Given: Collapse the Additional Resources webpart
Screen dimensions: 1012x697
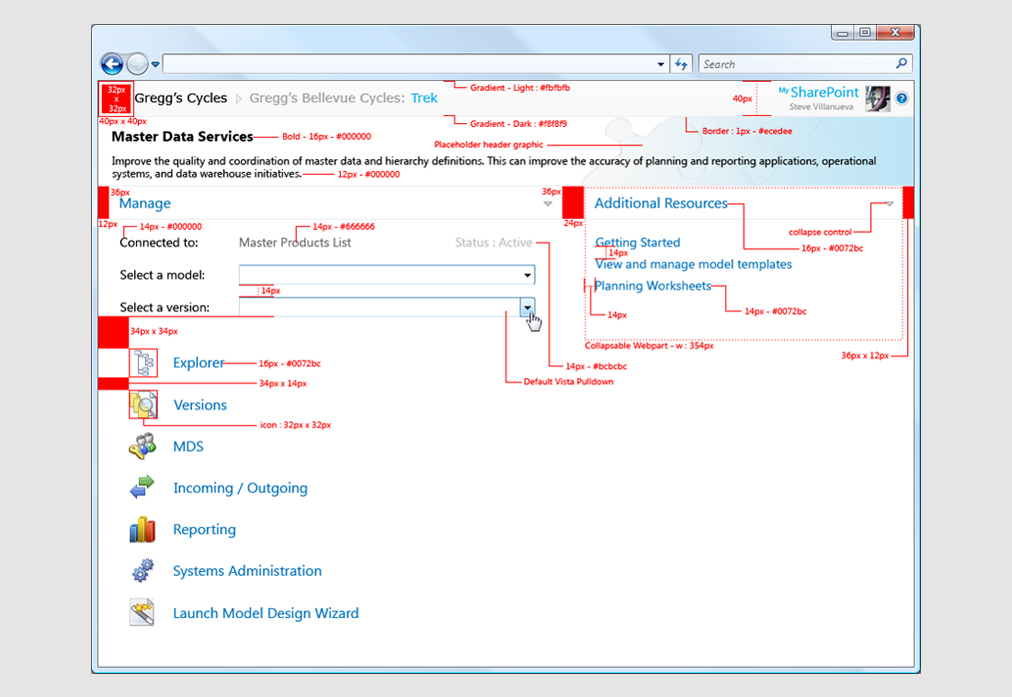Looking at the screenshot, I should pos(889,204).
